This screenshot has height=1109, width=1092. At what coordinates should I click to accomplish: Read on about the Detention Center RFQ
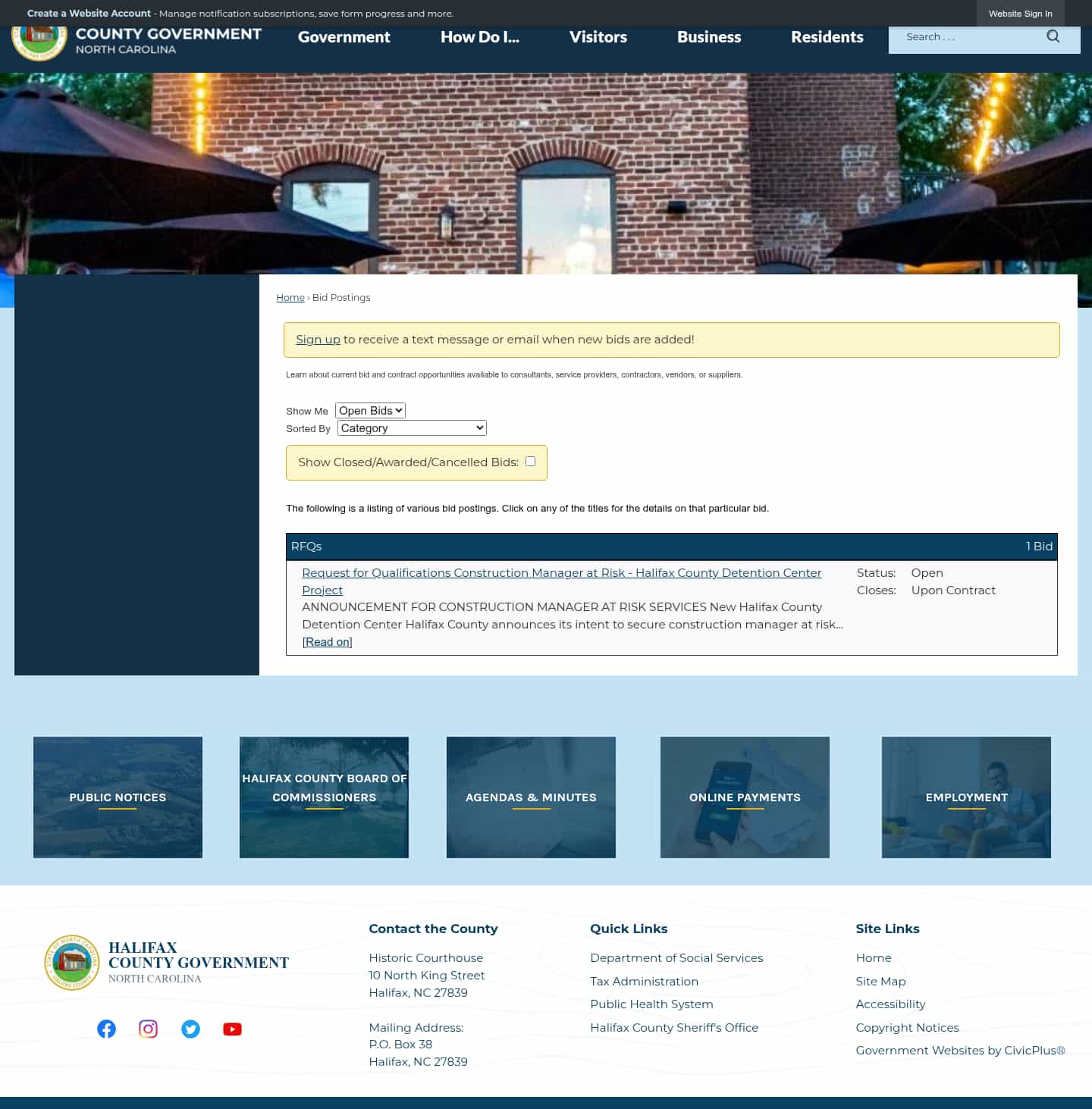click(x=326, y=641)
